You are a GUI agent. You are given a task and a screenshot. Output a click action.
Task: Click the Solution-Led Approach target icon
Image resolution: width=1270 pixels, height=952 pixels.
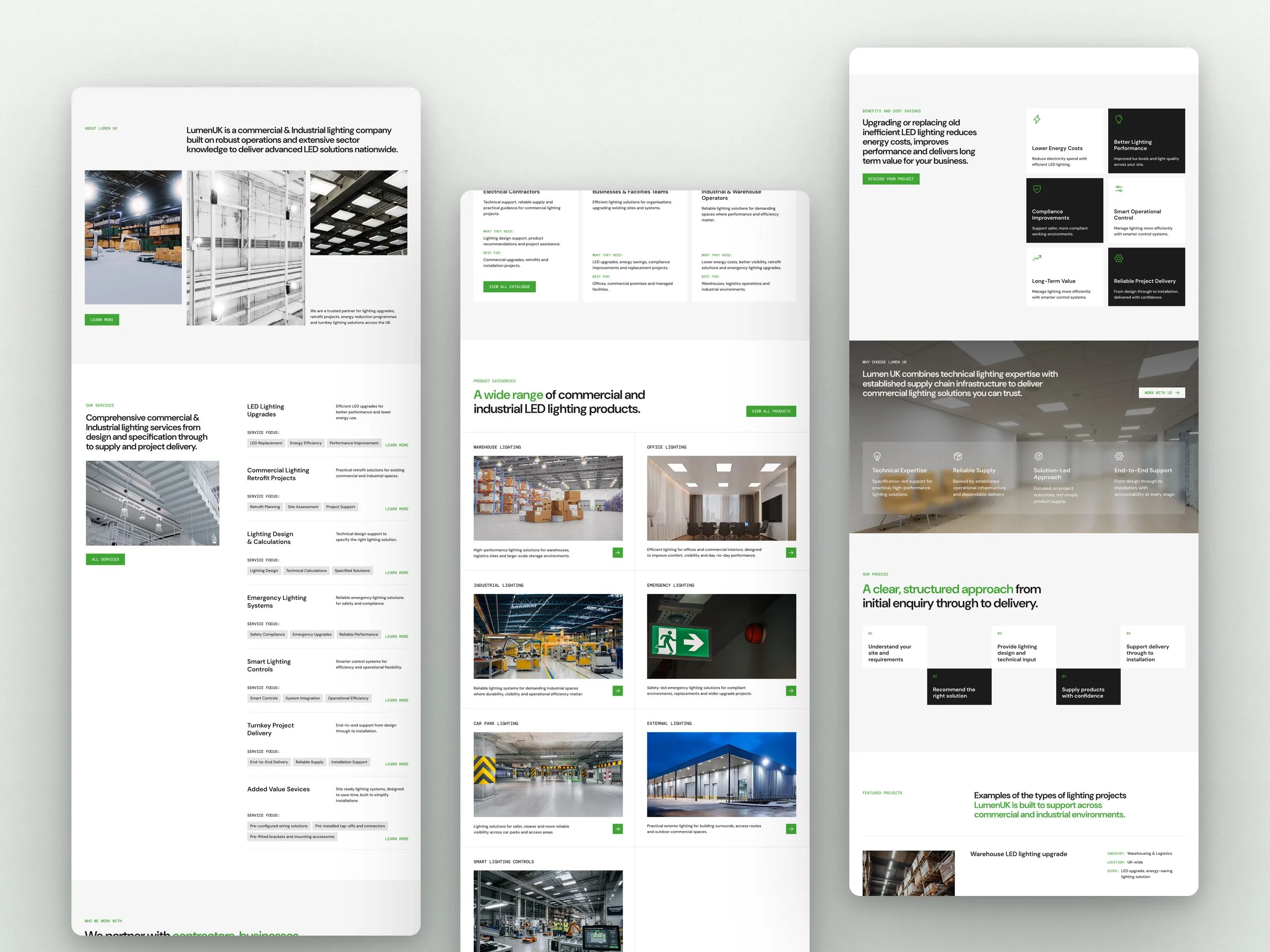[x=1038, y=456]
